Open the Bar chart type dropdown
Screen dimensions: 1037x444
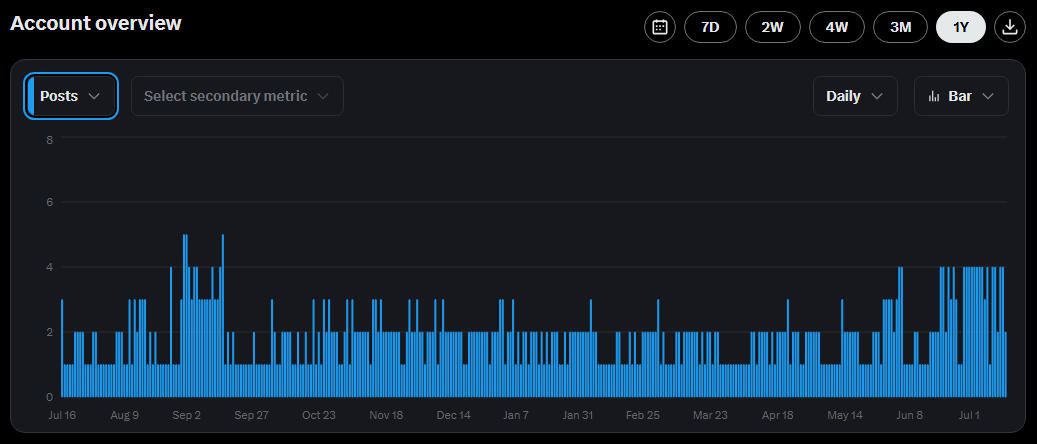[961, 96]
